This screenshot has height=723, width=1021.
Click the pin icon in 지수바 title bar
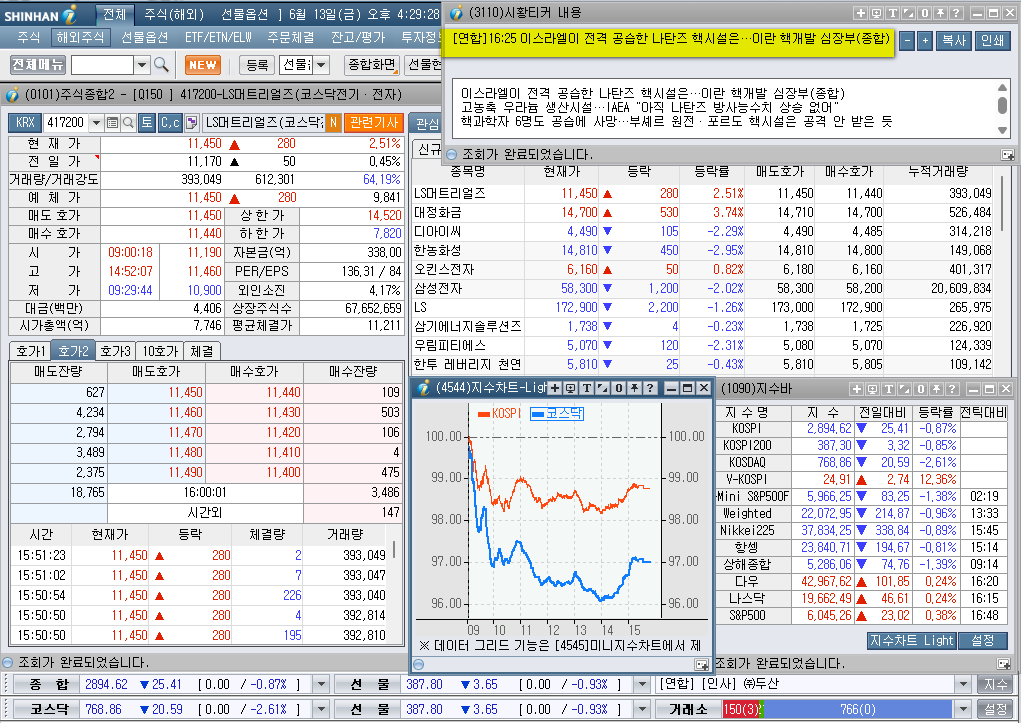click(936, 389)
